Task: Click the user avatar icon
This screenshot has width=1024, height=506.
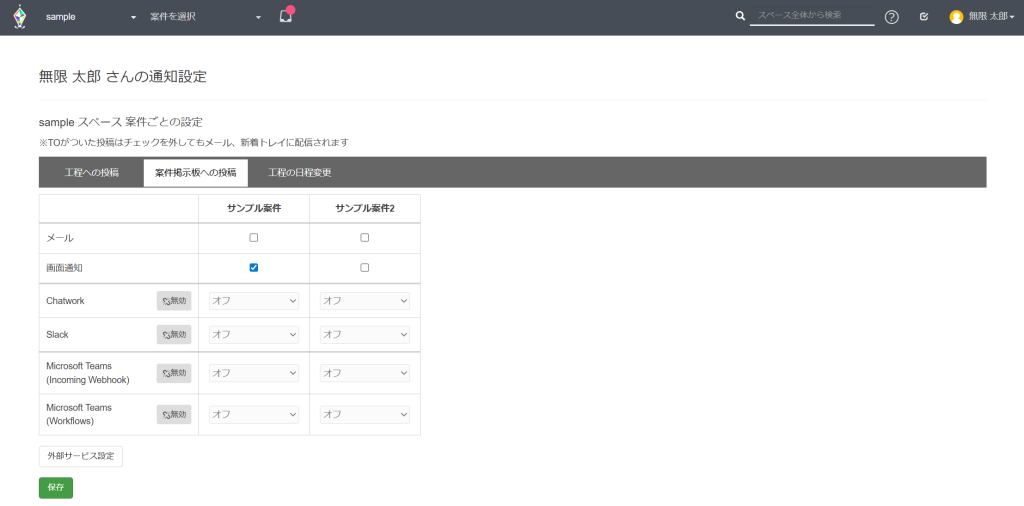Action: pos(956,17)
